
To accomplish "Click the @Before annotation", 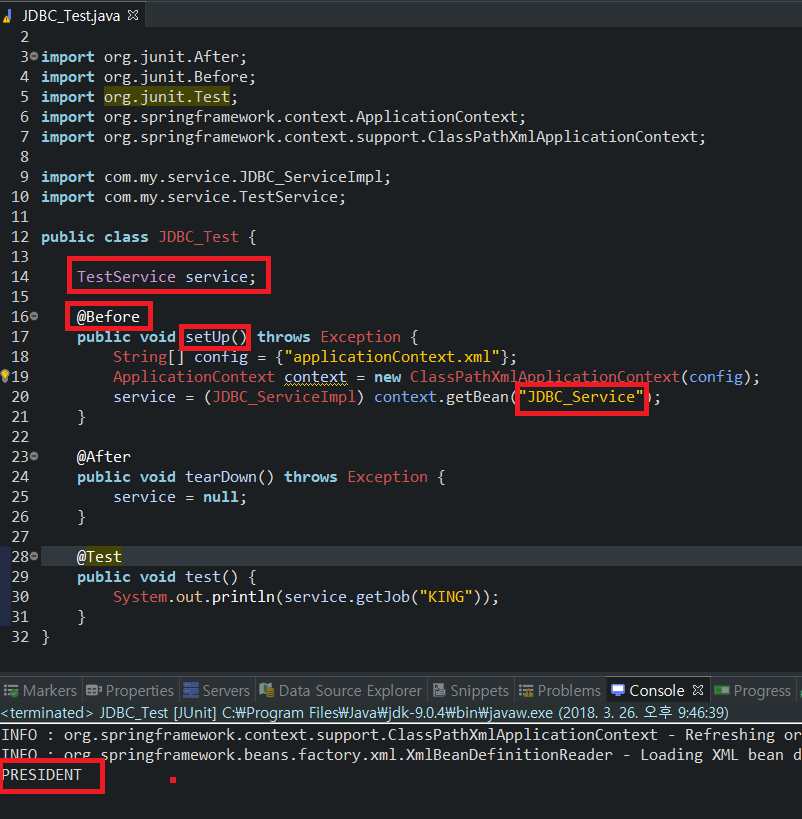I will [x=108, y=317].
